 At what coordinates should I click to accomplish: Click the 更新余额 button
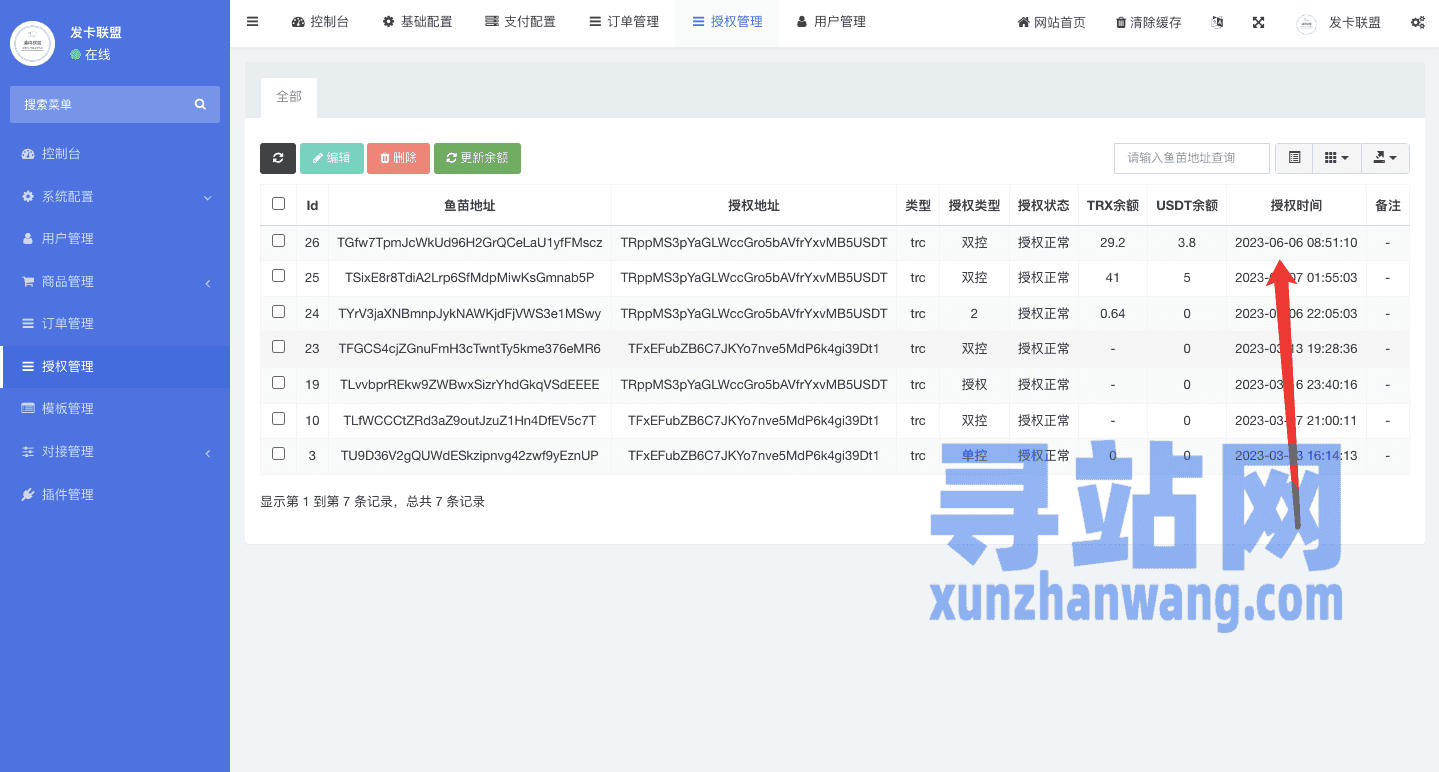click(x=477, y=158)
